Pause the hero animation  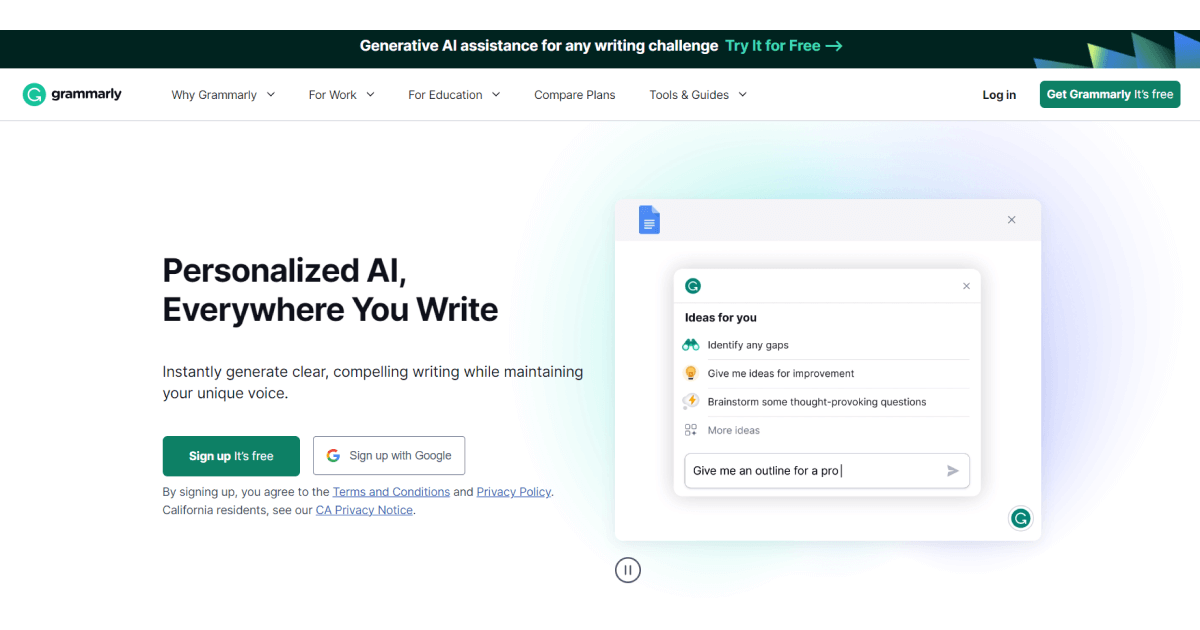point(627,570)
